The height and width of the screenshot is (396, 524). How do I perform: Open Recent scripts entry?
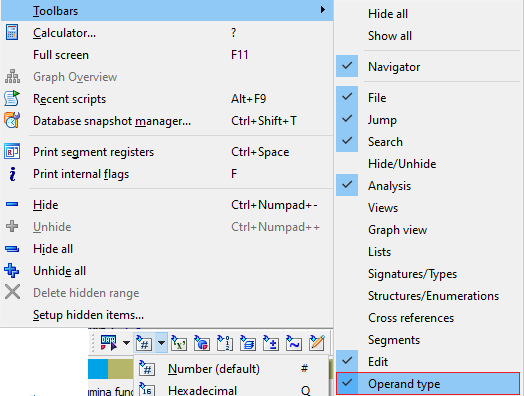coord(167,99)
